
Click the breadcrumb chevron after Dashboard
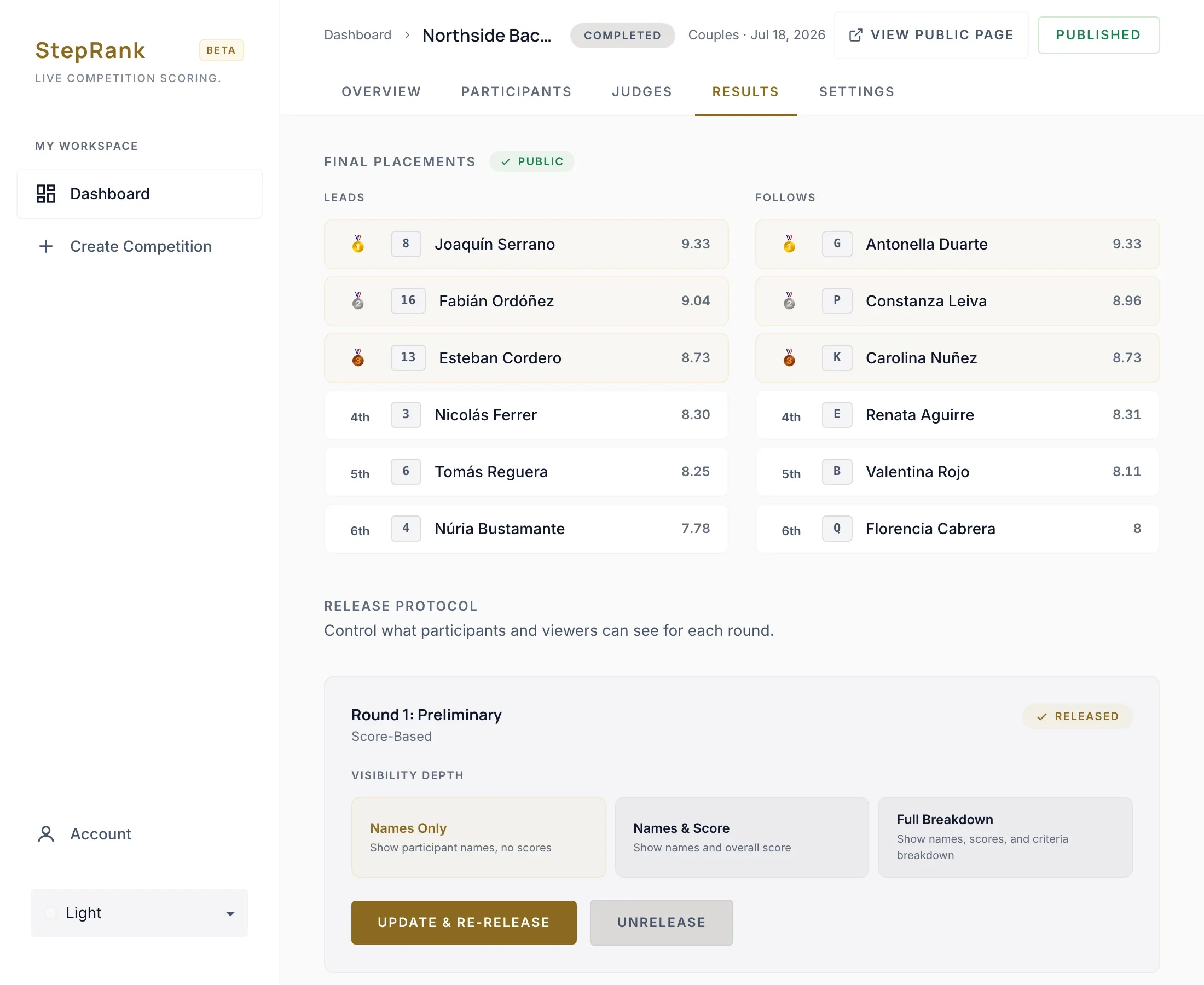[407, 35]
